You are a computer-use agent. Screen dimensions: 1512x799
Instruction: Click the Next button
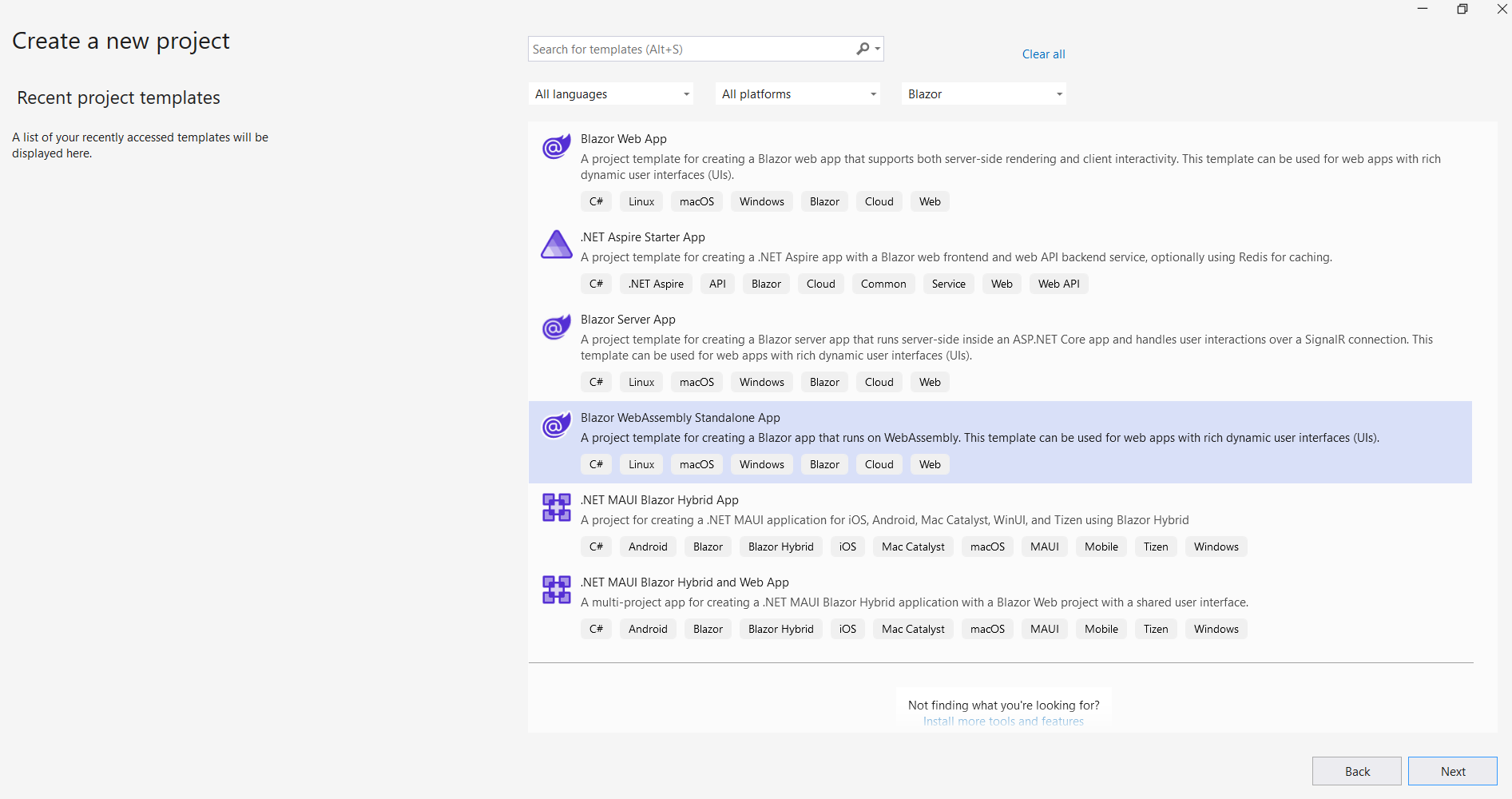coord(1452,771)
